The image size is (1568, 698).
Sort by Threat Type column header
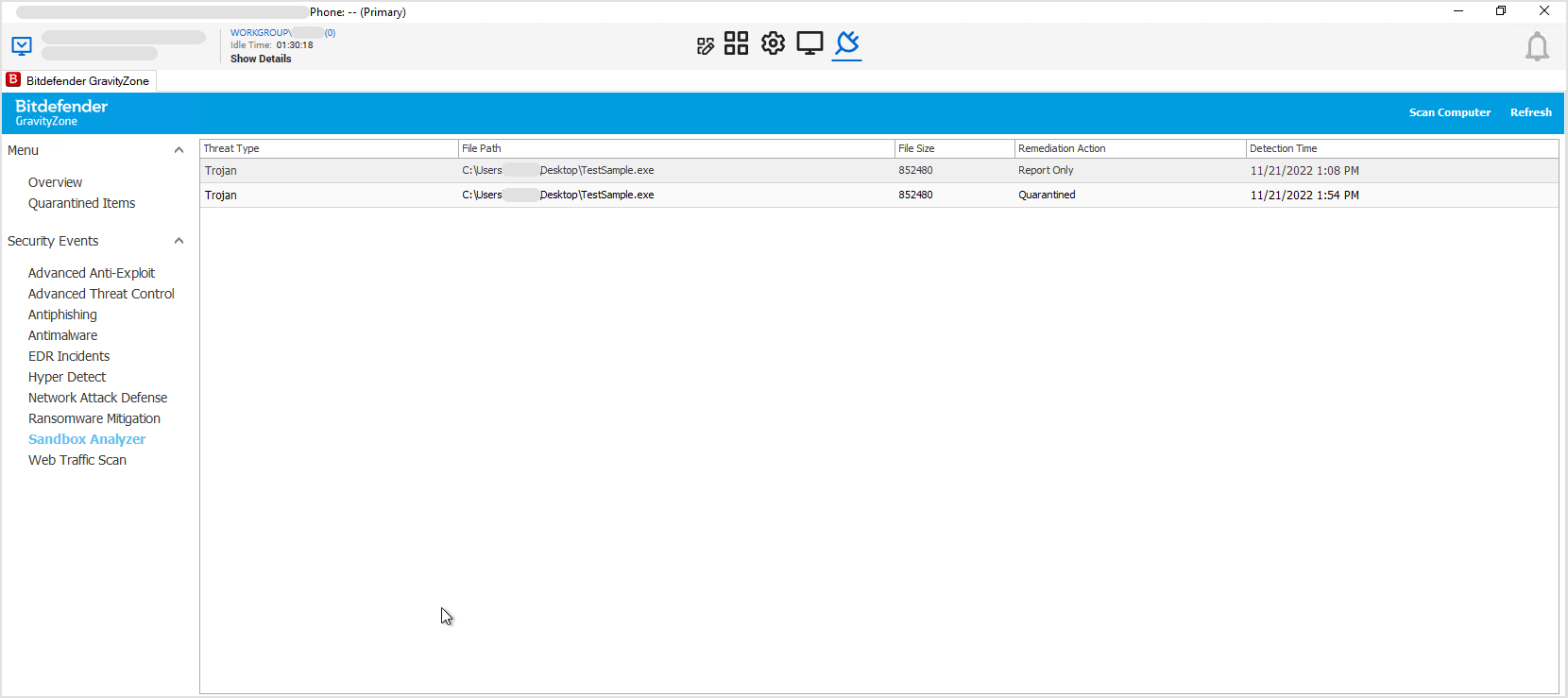pyautogui.click(x=329, y=148)
